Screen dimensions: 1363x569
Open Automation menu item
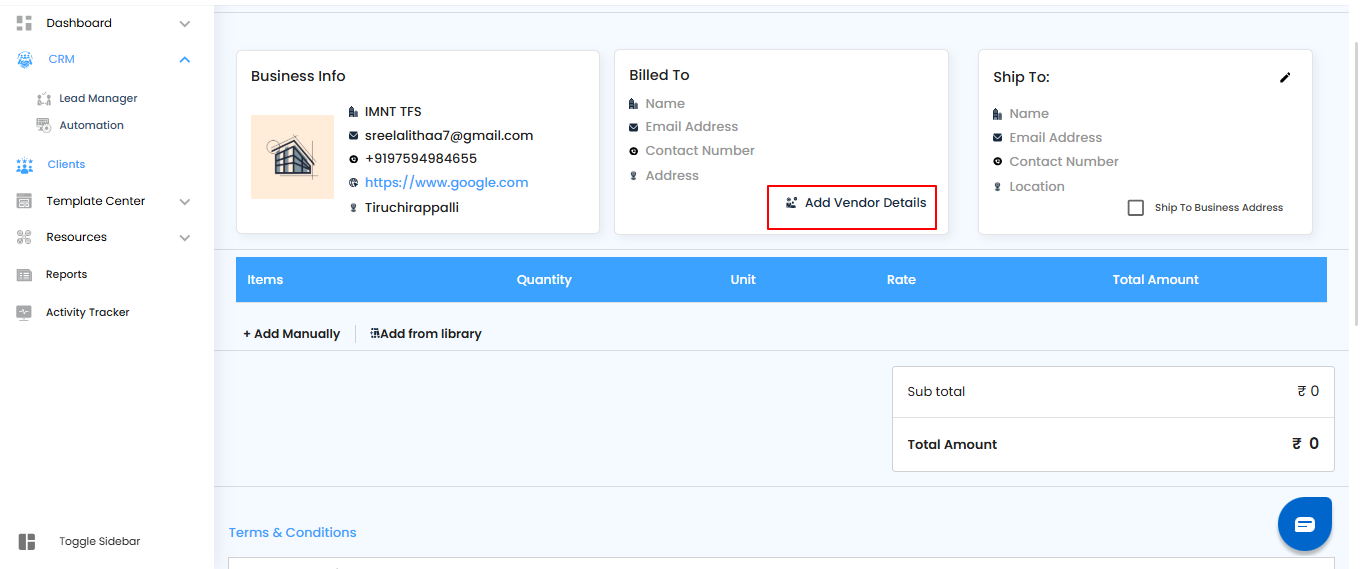[91, 126]
